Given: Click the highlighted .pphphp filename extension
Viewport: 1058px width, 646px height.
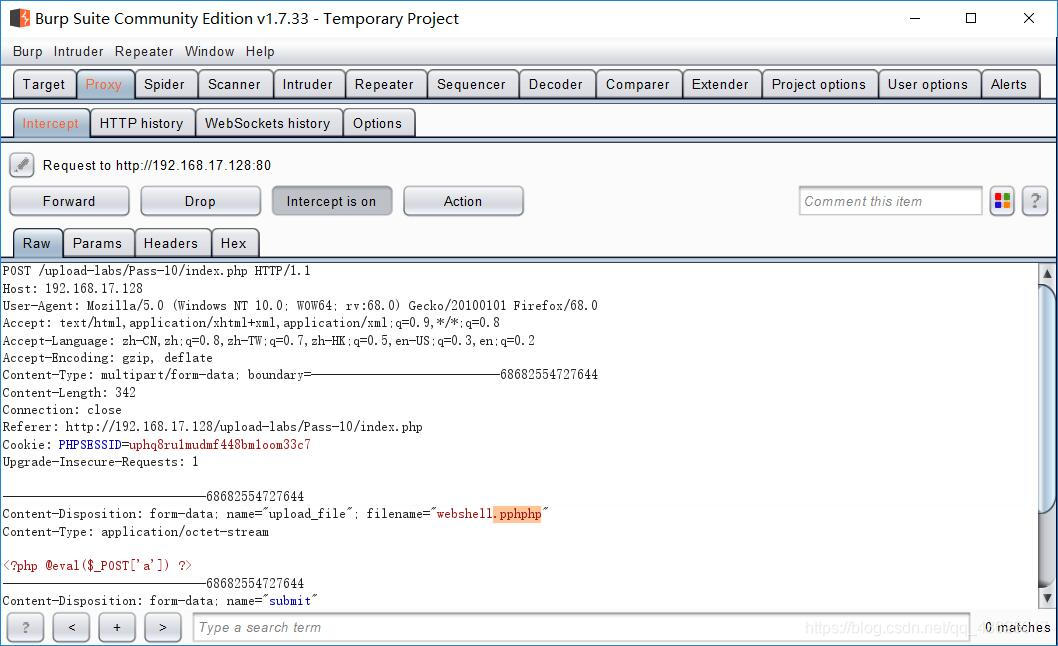Looking at the screenshot, I should pyautogui.click(x=518, y=514).
